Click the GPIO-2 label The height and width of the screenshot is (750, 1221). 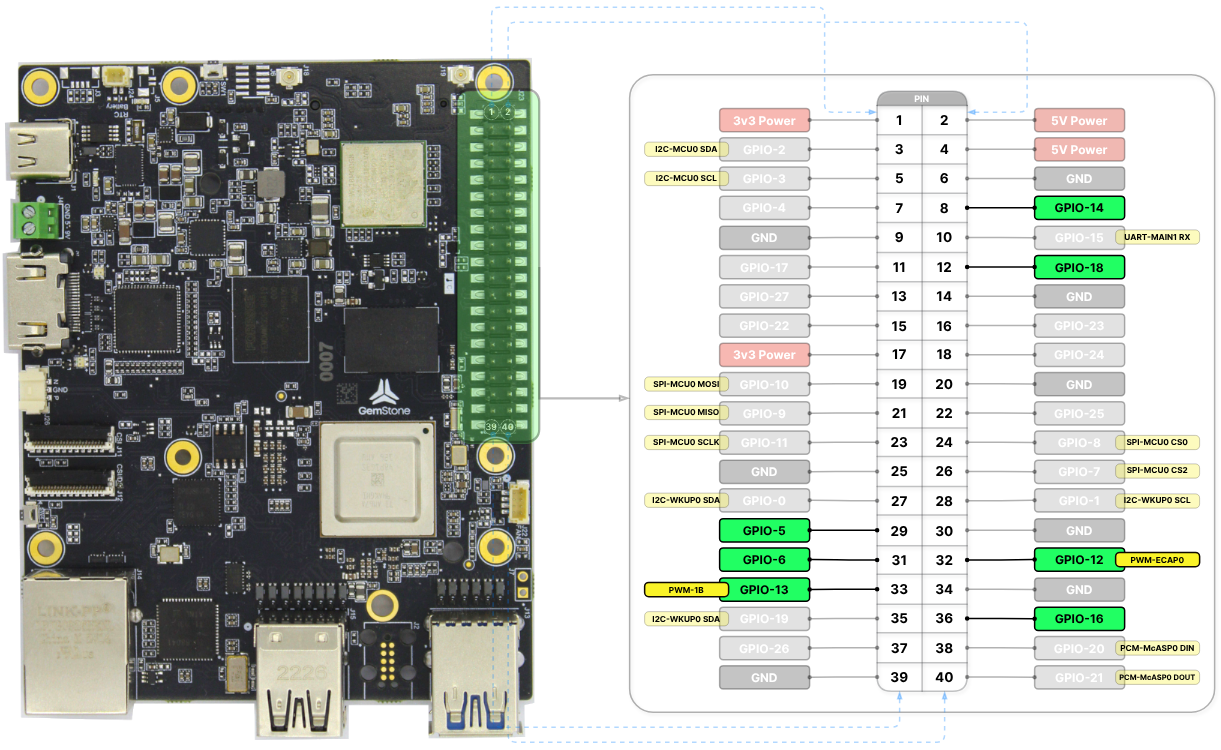pyautogui.click(x=764, y=150)
